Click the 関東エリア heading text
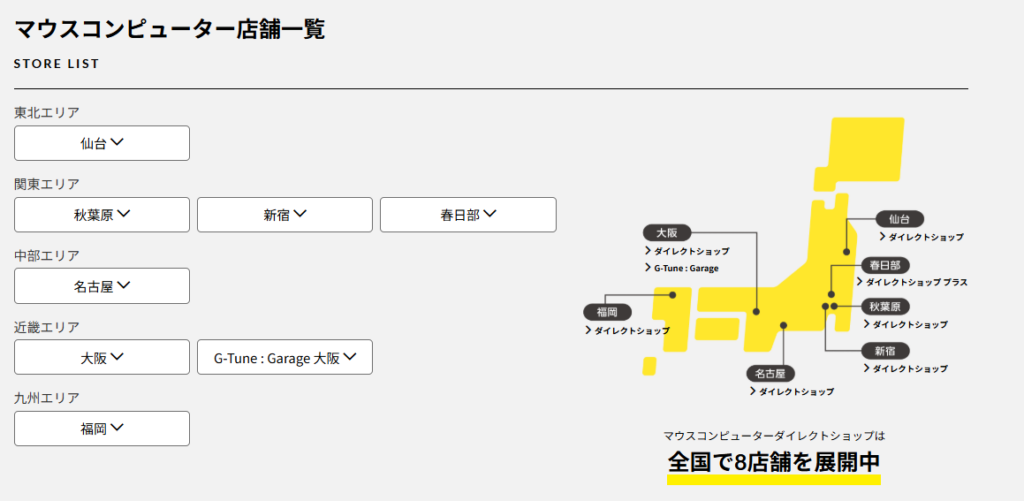Screen dimensions: 1024x501 tap(47, 184)
